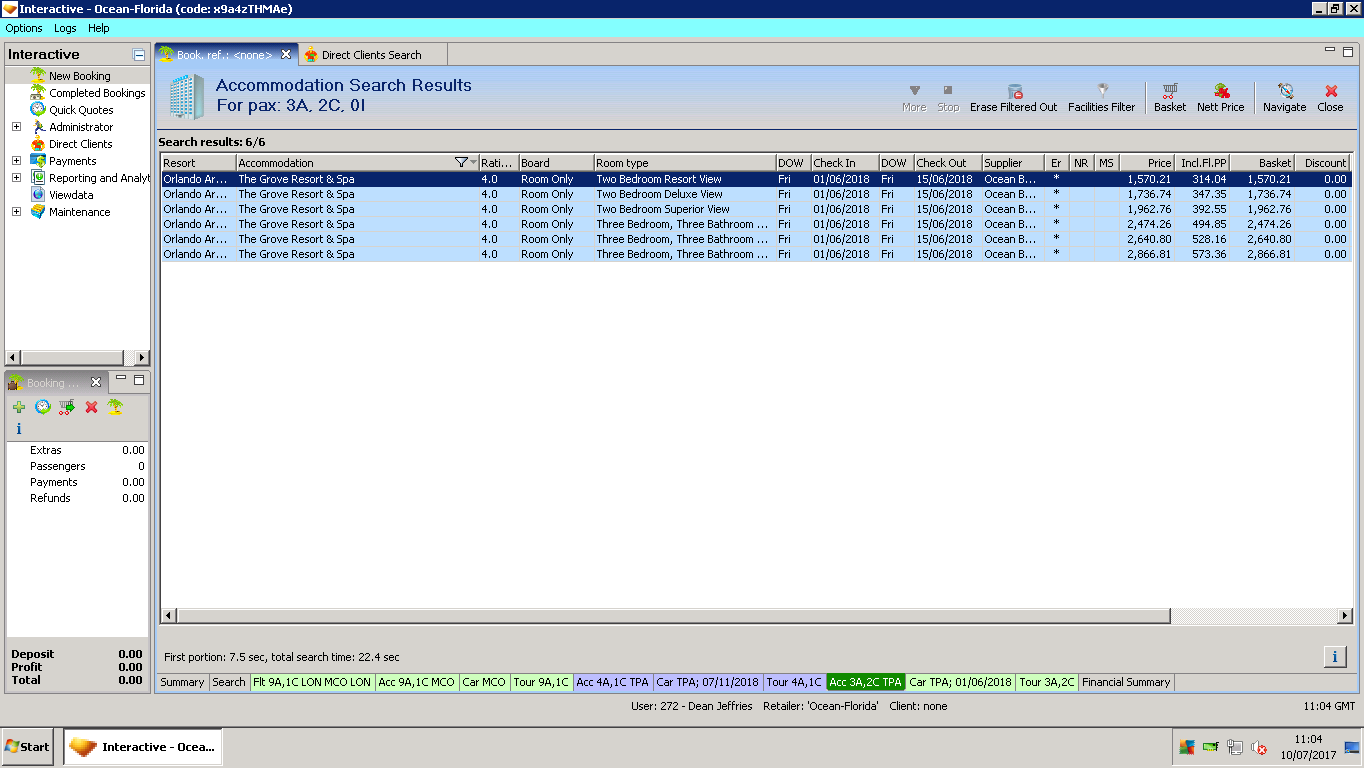The height and width of the screenshot is (768, 1364).
Task: Switch to the Direct Clients Search tab
Action: click(371, 55)
